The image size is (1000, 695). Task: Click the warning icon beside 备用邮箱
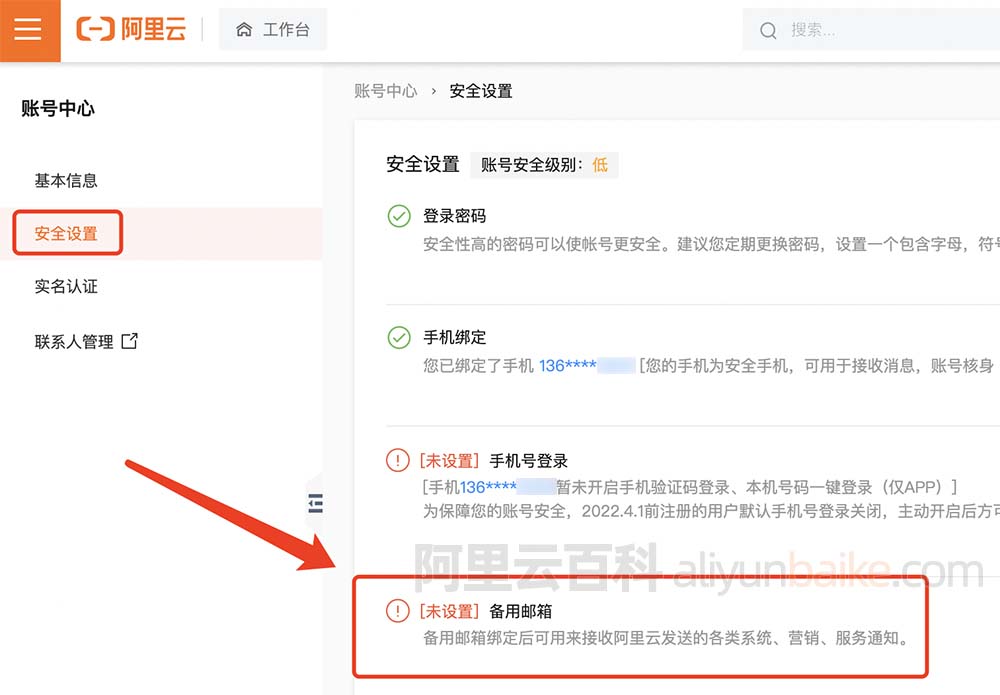pos(398,611)
